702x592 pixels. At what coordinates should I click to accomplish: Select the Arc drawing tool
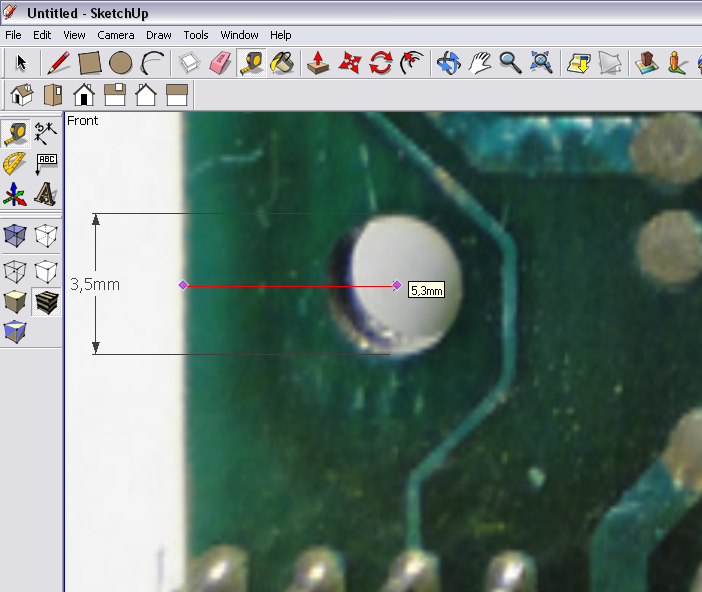(152, 63)
